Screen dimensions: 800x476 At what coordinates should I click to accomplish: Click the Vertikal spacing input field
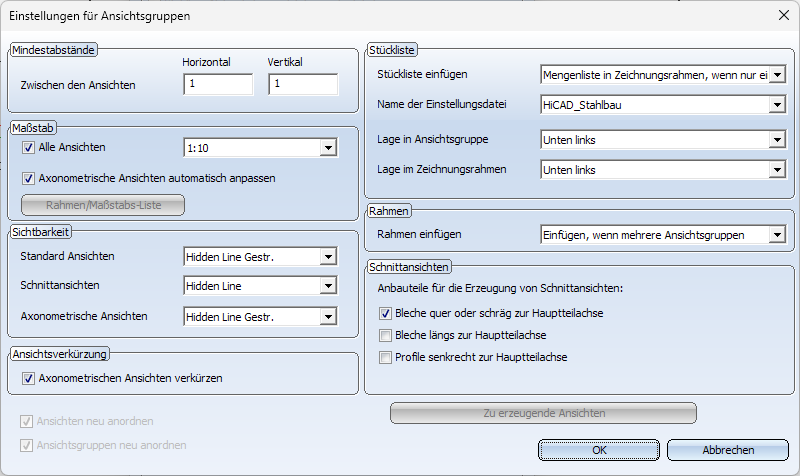coord(303,84)
